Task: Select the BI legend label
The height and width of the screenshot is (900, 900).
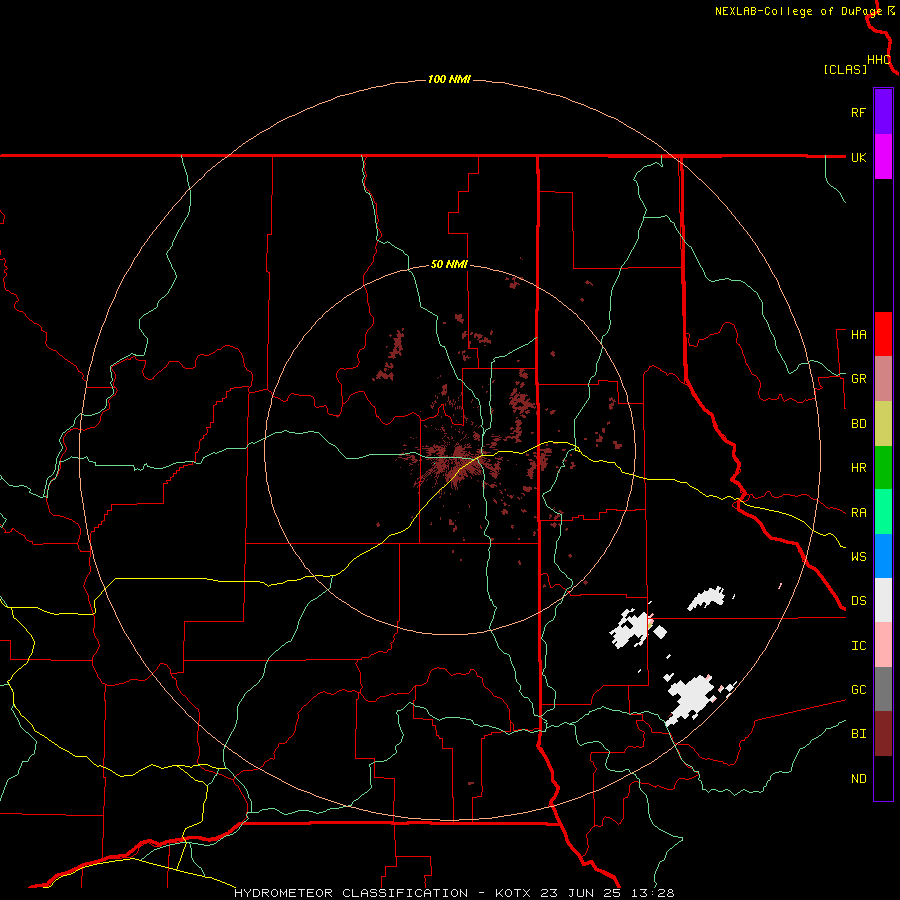Action: pos(858,734)
